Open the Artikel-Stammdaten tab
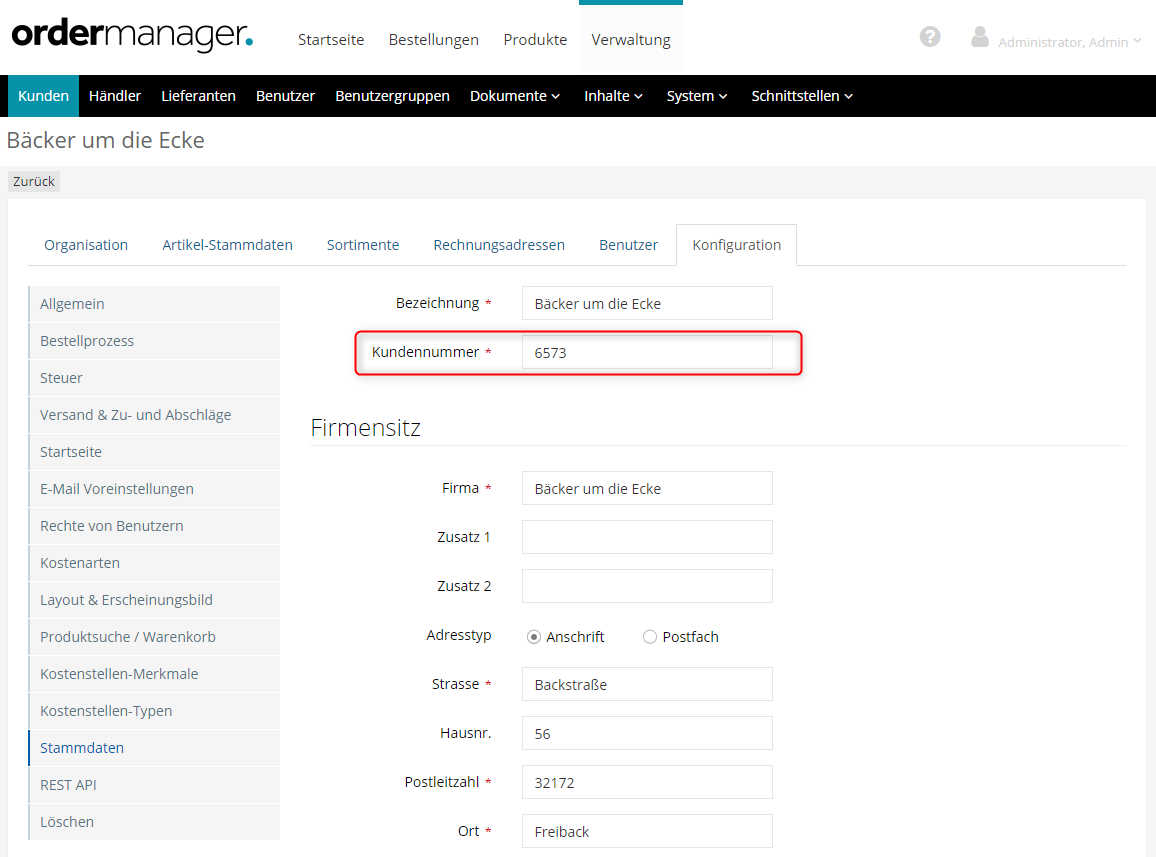This screenshot has width=1156, height=857. [227, 245]
